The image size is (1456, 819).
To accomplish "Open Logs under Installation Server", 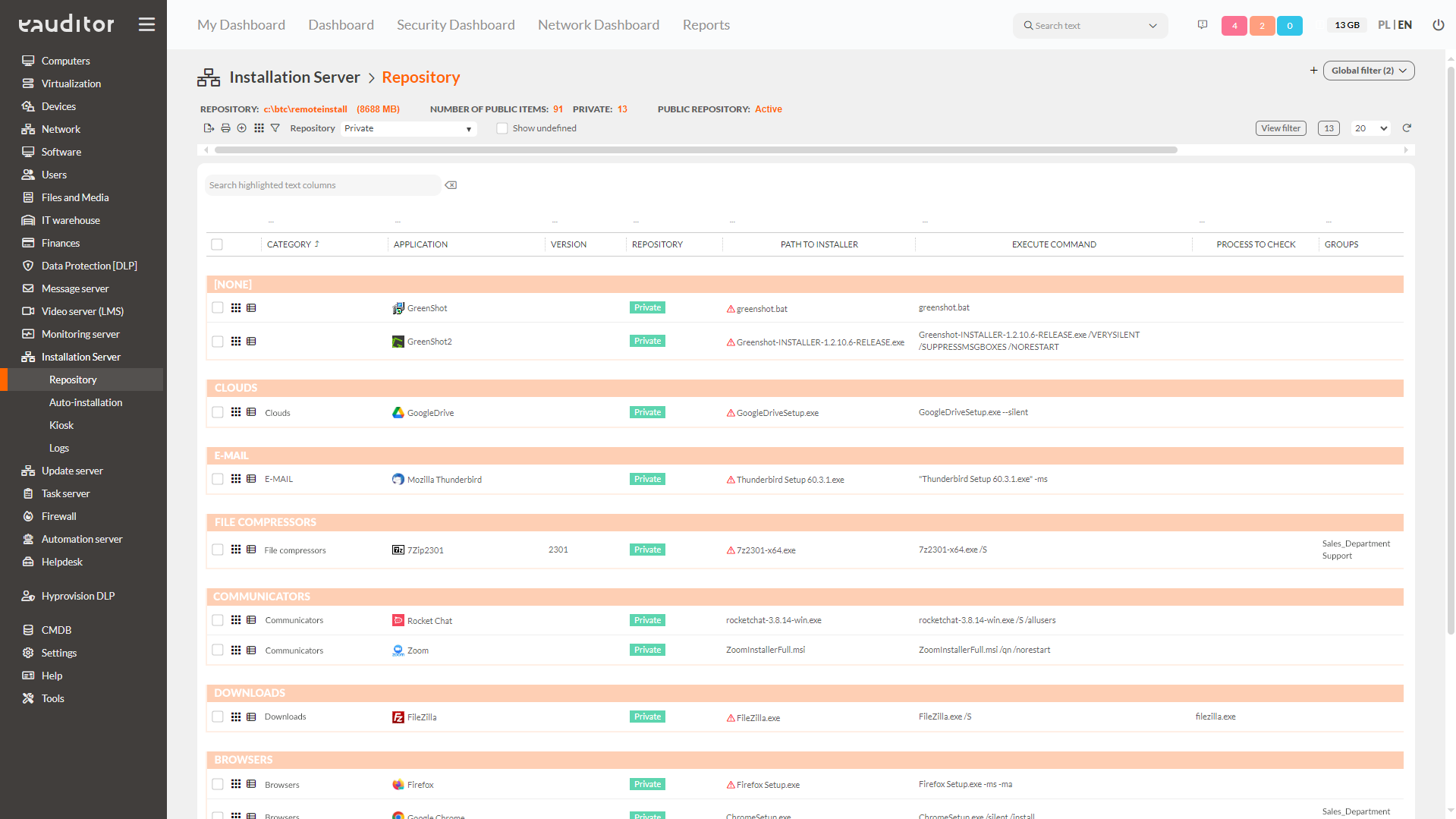I will (59, 448).
